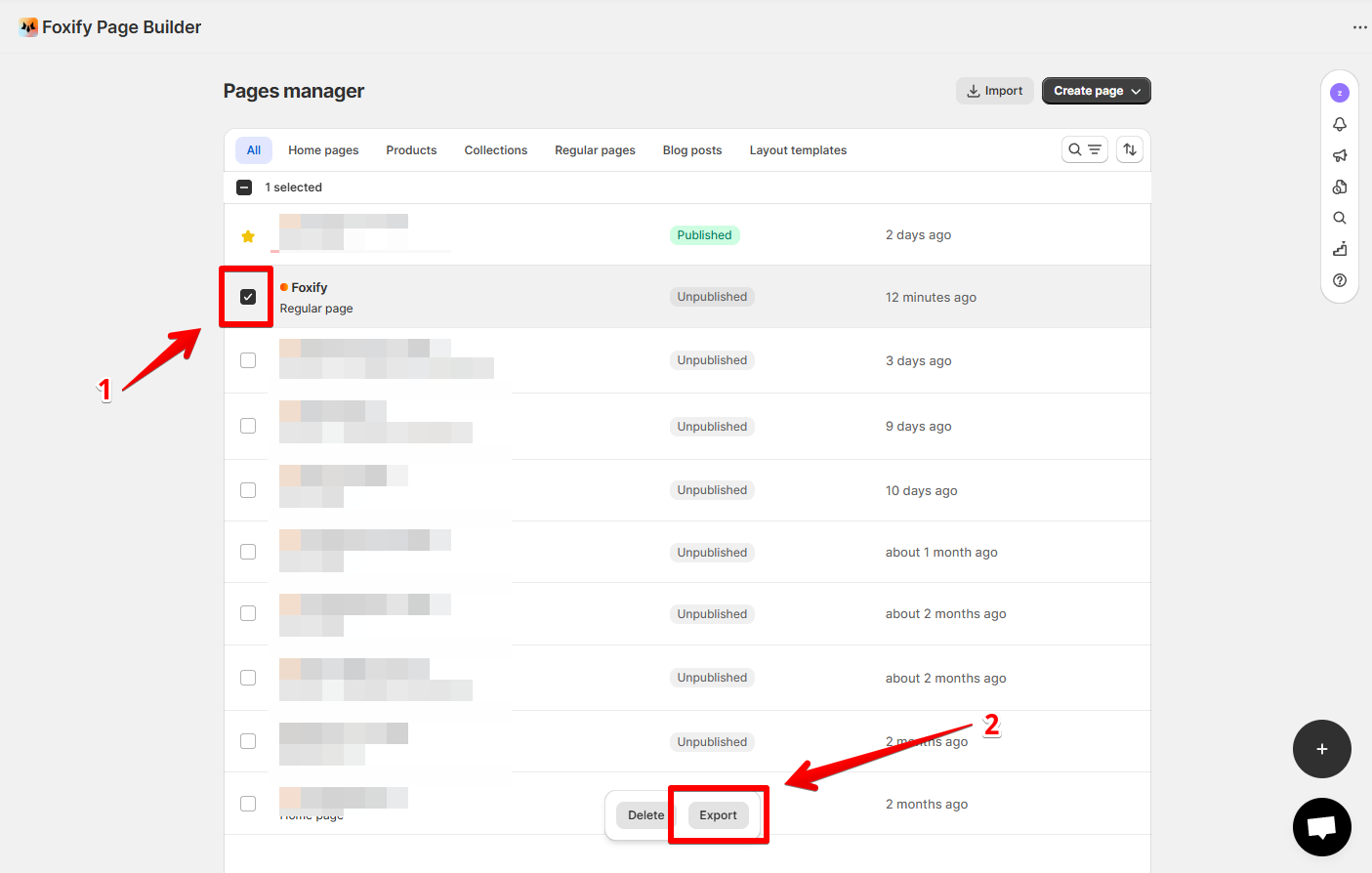Click the Unpublished badge in the 3 days ago row
The width and height of the screenshot is (1372, 873).
pos(712,360)
